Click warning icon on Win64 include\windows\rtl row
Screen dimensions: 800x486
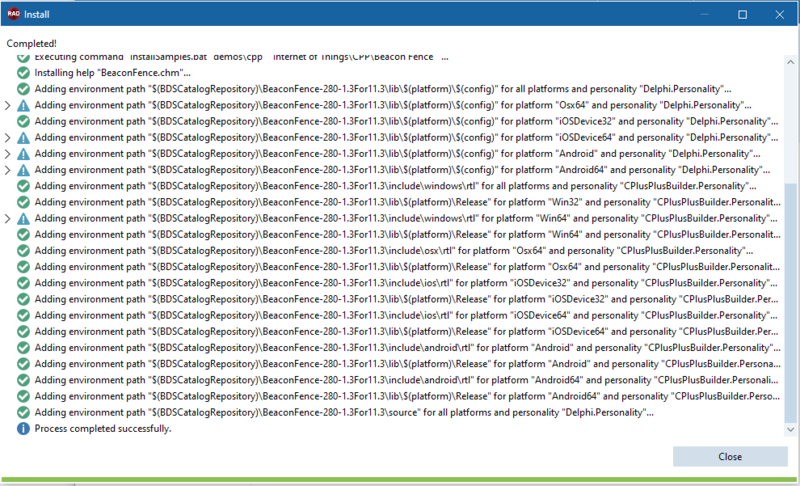(x=23, y=219)
